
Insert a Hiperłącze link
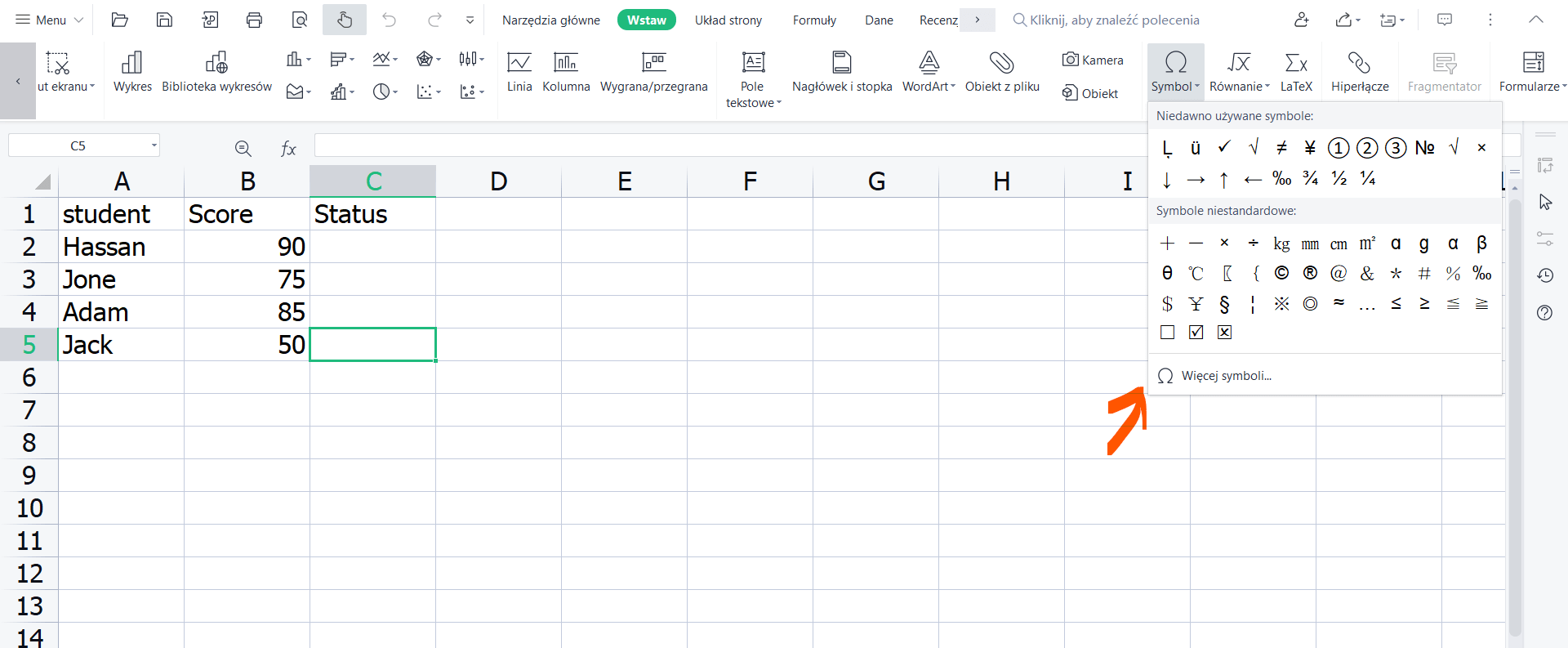pyautogui.click(x=1360, y=71)
